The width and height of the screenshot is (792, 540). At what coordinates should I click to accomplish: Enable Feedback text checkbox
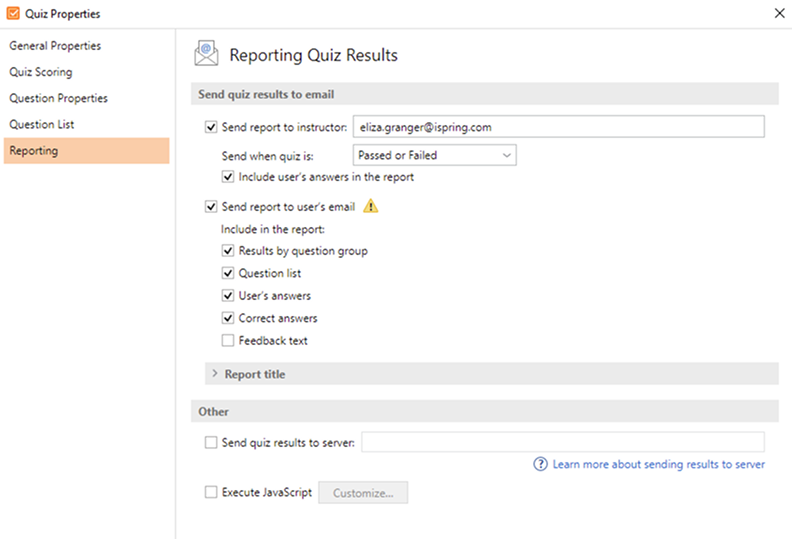(x=228, y=340)
